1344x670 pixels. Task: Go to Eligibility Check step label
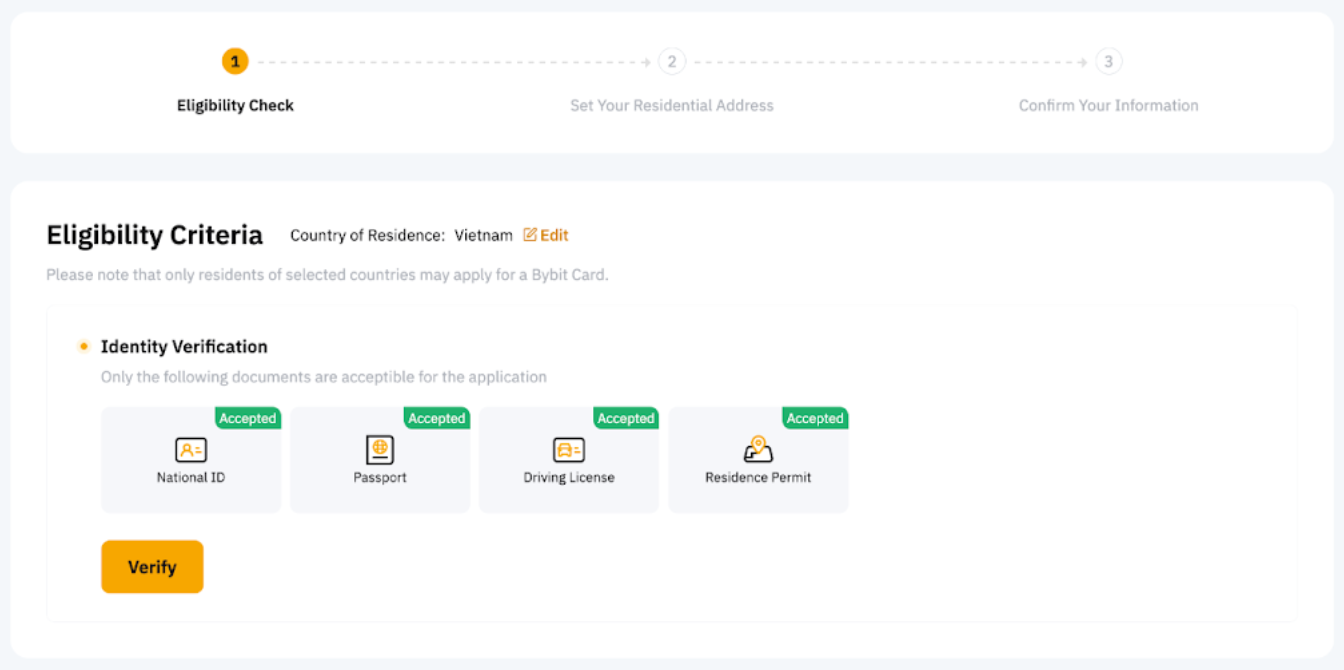pyautogui.click(x=235, y=106)
